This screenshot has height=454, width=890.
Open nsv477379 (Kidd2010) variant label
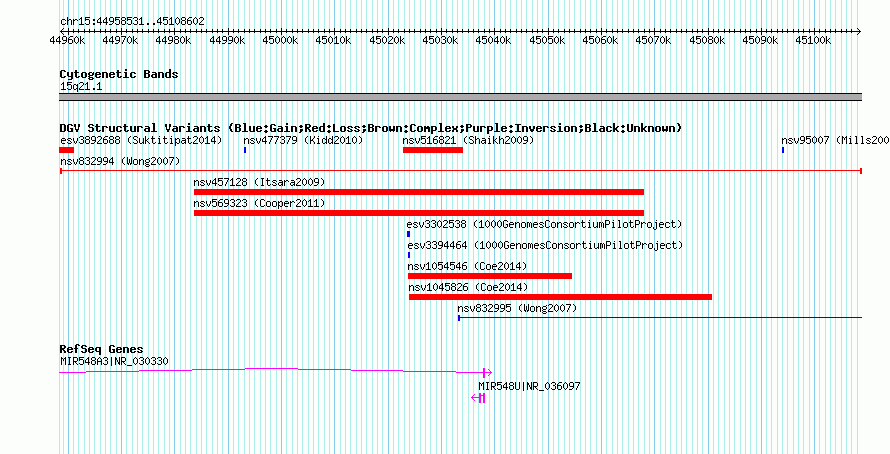click(303, 140)
